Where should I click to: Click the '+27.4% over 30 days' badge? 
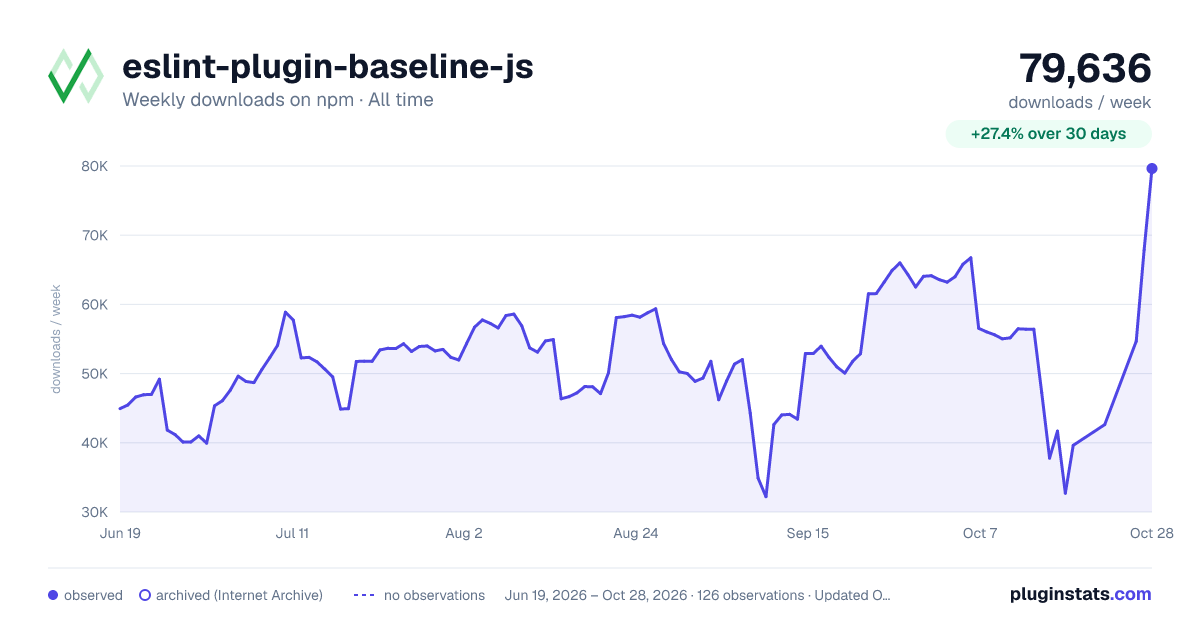pos(1049,134)
